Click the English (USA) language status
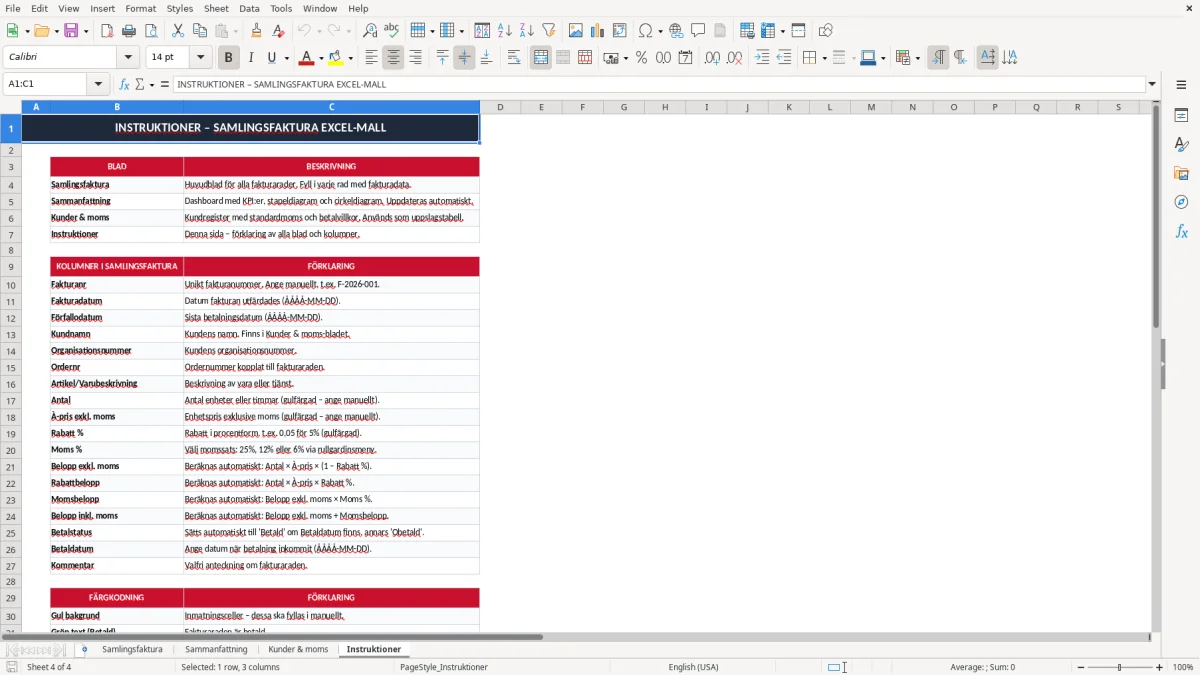Screen dimensions: 1200x675 point(694,667)
